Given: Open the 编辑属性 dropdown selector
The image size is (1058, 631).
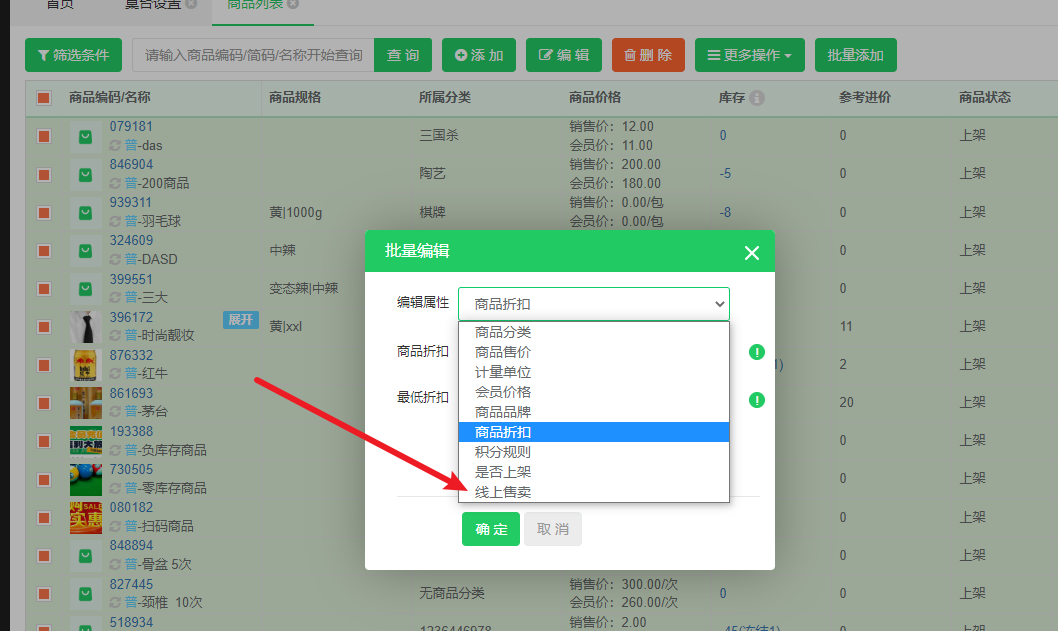Looking at the screenshot, I should pyautogui.click(x=593, y=304).
